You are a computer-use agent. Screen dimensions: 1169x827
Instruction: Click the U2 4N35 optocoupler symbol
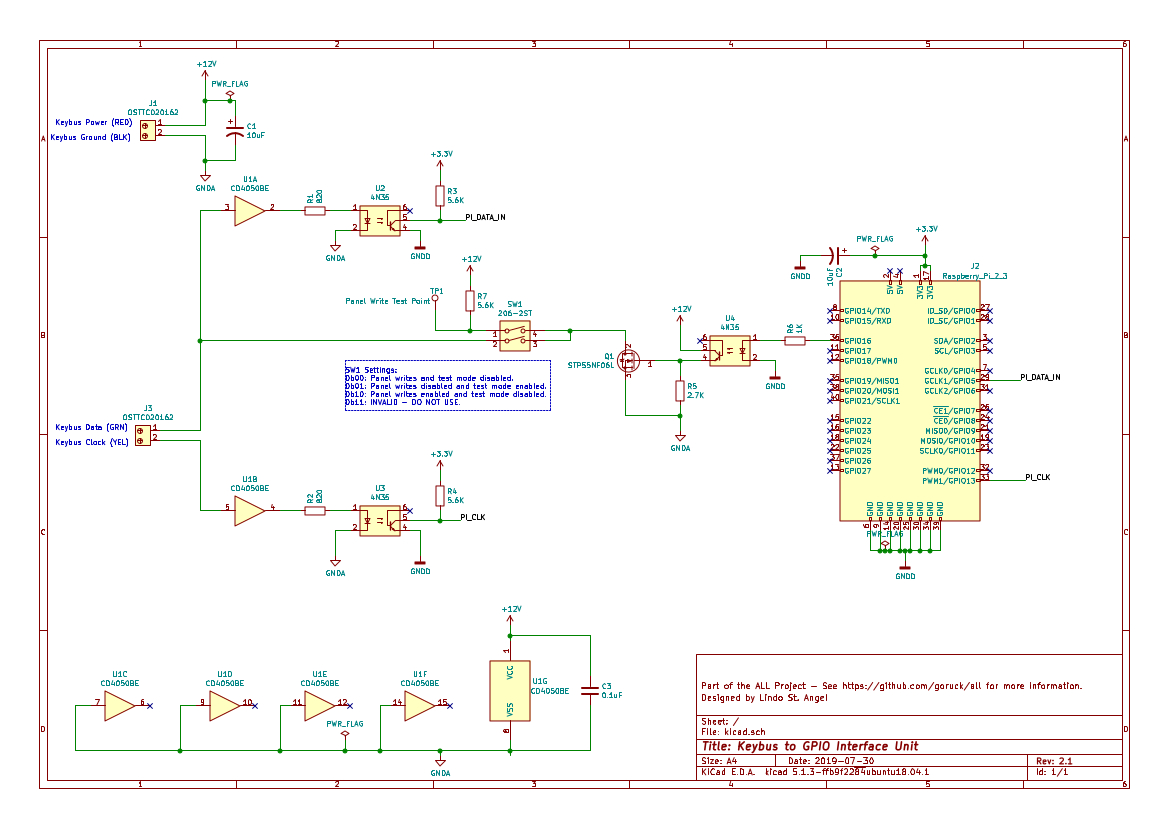(x=379, y=221)
